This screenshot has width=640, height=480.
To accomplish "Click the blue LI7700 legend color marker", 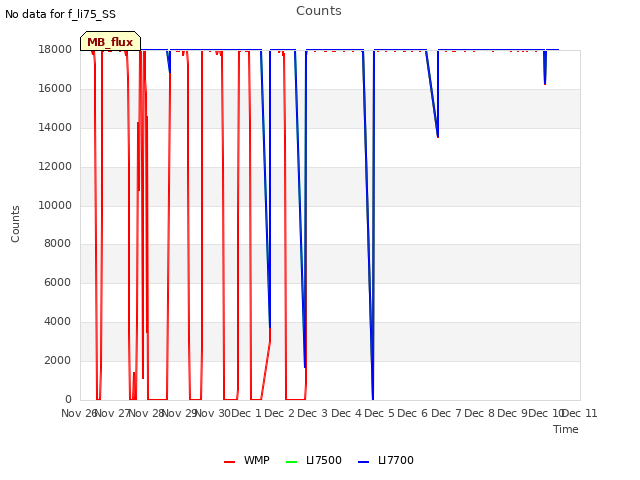I will (363, 462).
